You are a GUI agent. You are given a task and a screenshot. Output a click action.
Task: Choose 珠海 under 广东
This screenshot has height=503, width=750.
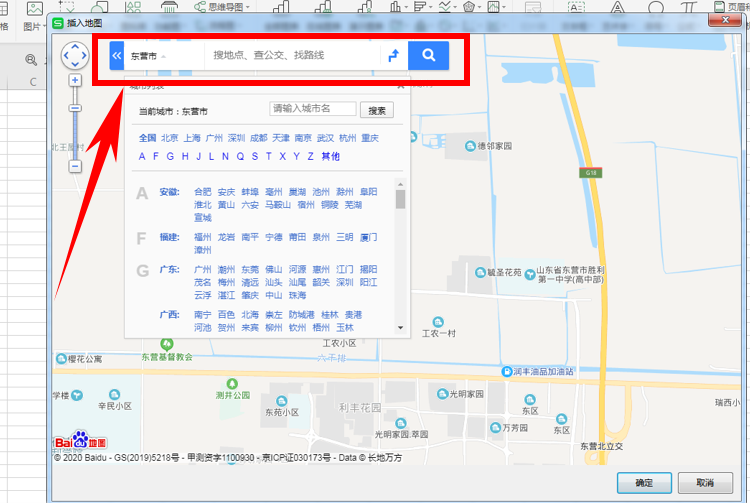pos(298,295)
